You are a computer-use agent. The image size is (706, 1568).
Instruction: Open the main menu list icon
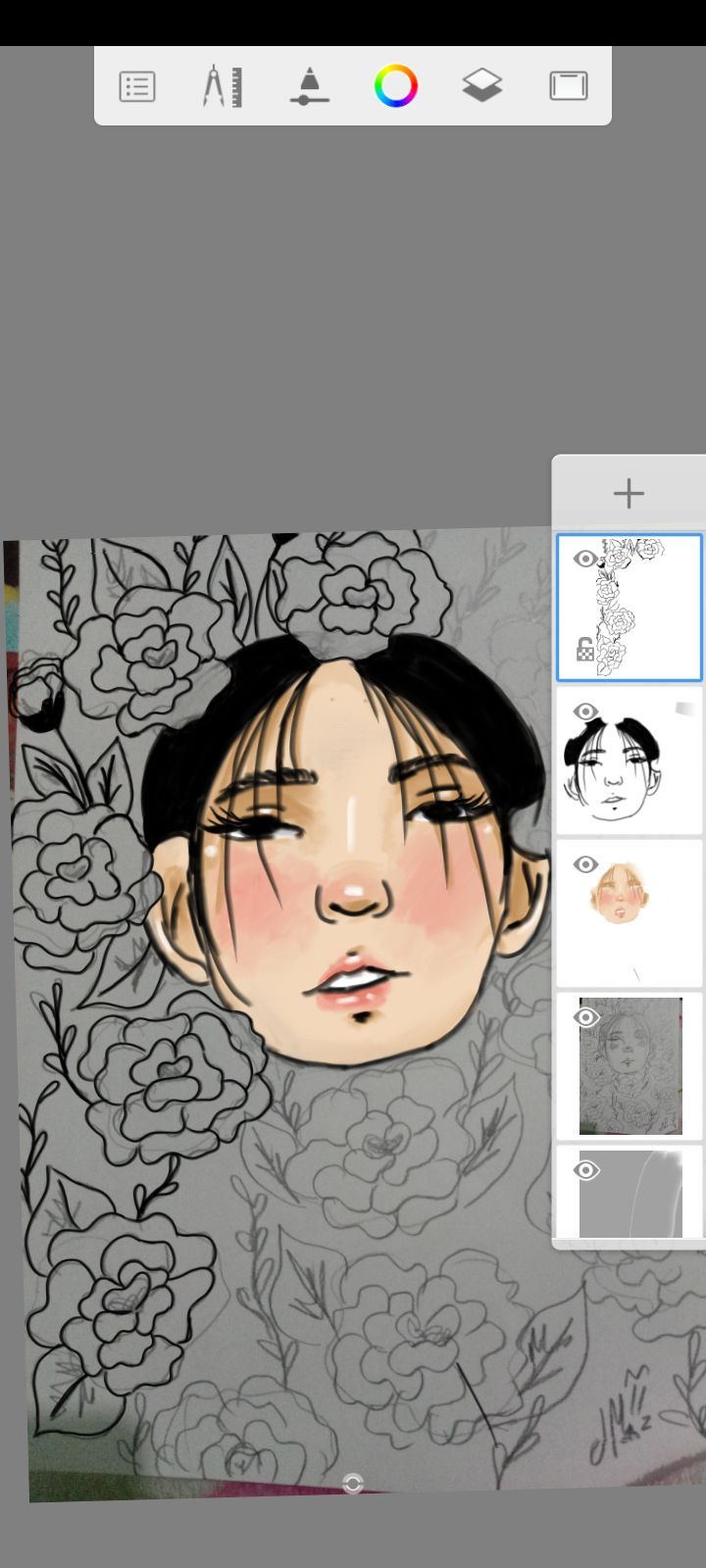pyautogui.click(x=137, y=86)
